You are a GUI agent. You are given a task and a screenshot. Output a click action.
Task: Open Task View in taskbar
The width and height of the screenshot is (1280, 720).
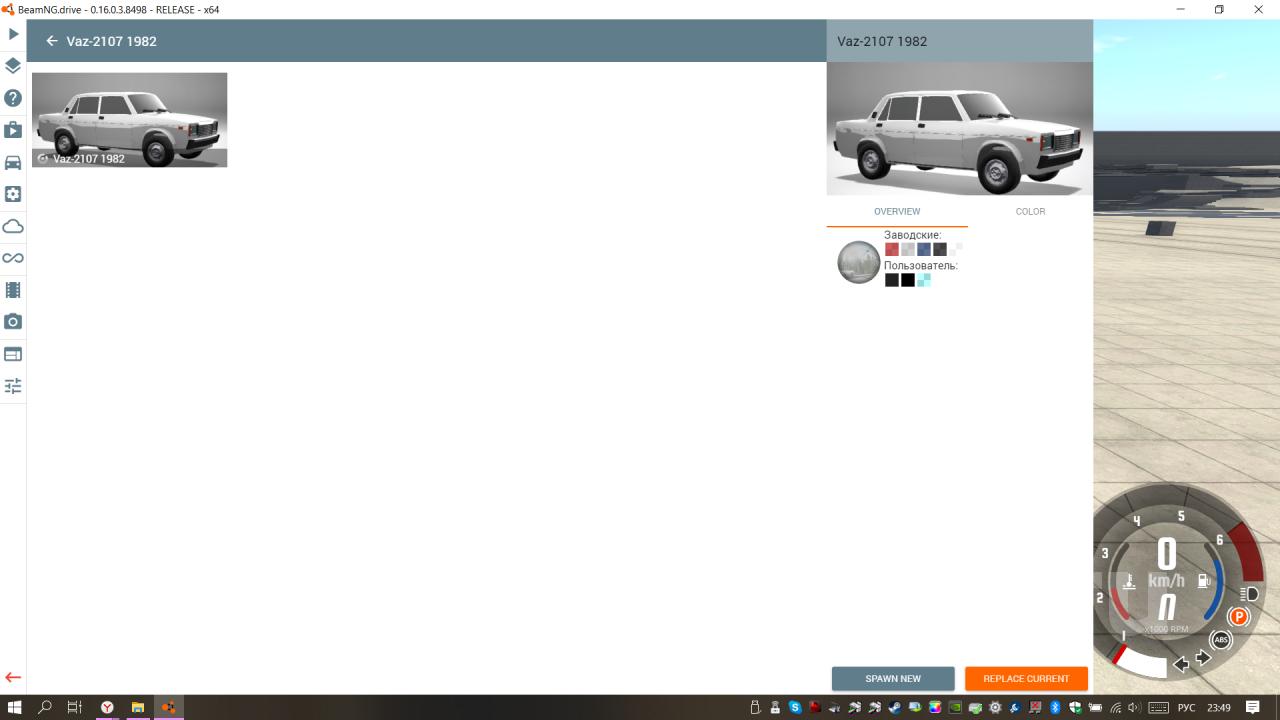click(74, 707)
